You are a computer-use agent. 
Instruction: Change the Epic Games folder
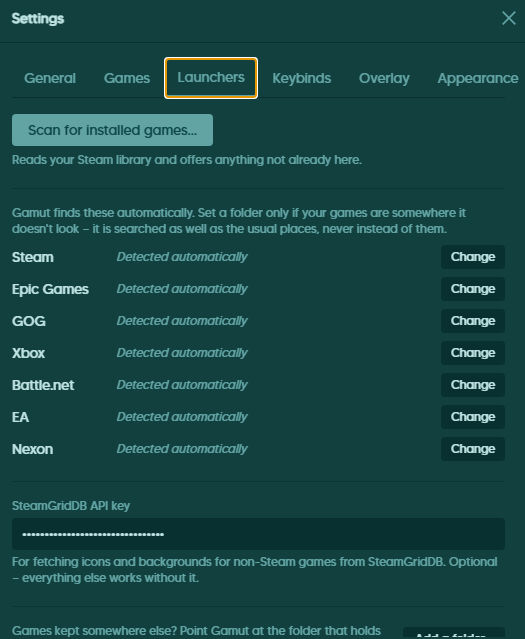473,289
